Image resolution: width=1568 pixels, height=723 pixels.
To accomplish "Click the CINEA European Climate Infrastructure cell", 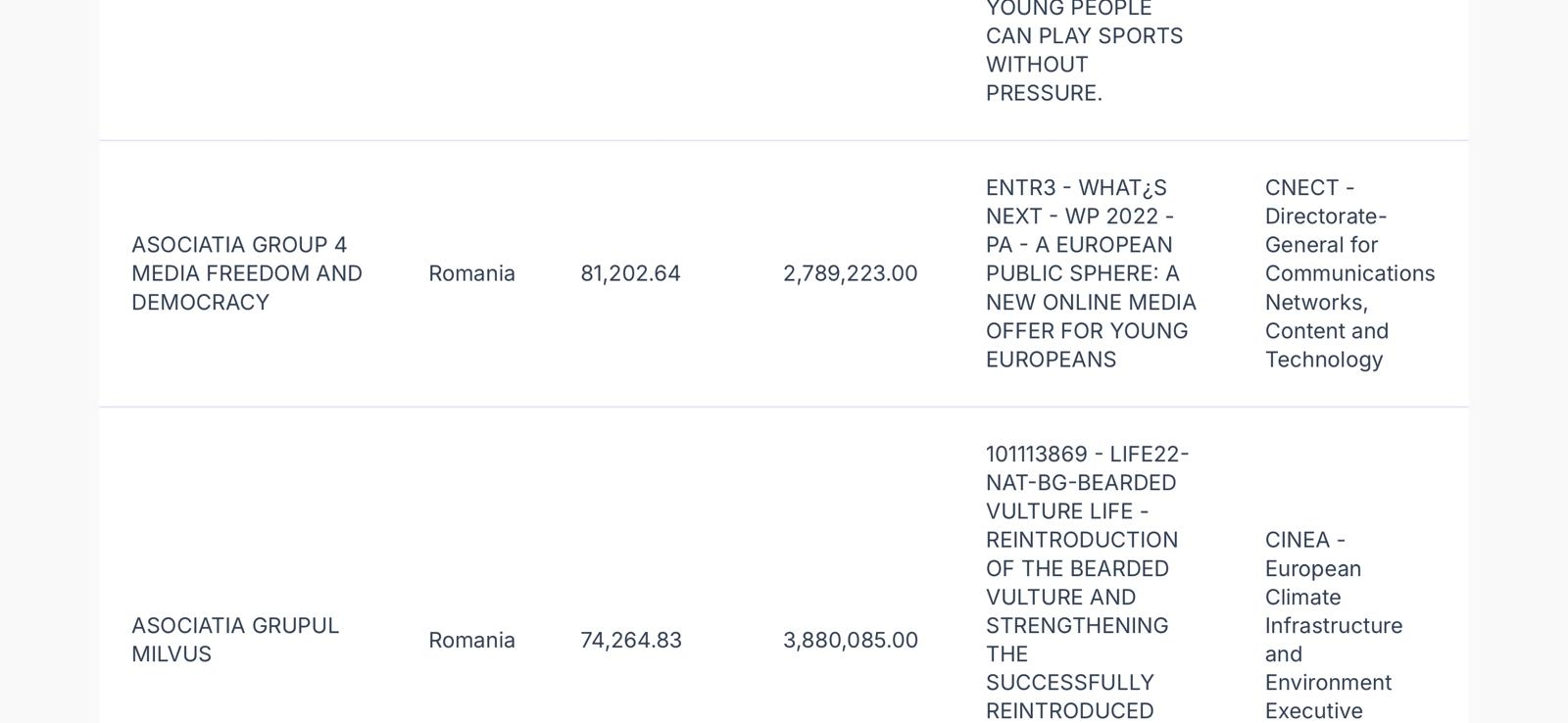I will point(1333,625).
